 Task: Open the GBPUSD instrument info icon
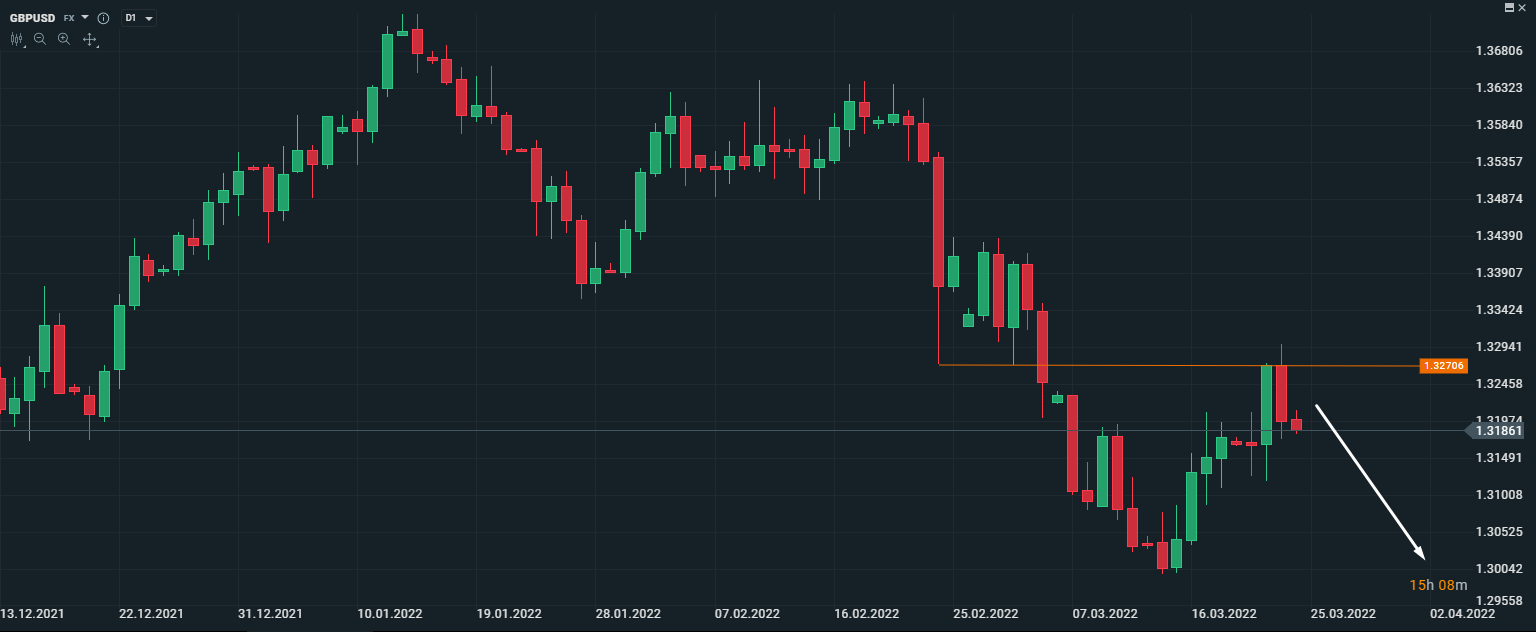[x=103, y=18]
